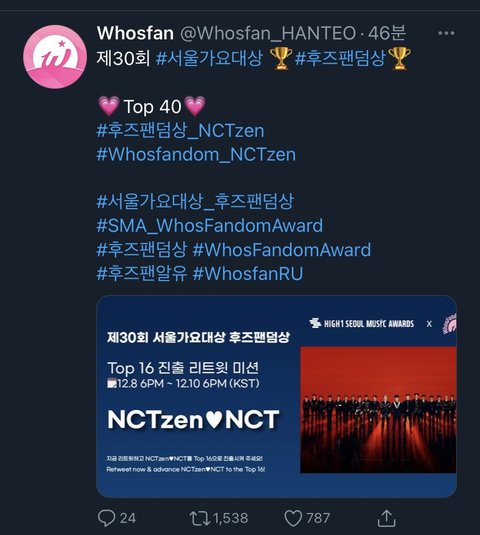Open the #서울가요대상 hashtag
Screen dimensions: 480x535
209,58
